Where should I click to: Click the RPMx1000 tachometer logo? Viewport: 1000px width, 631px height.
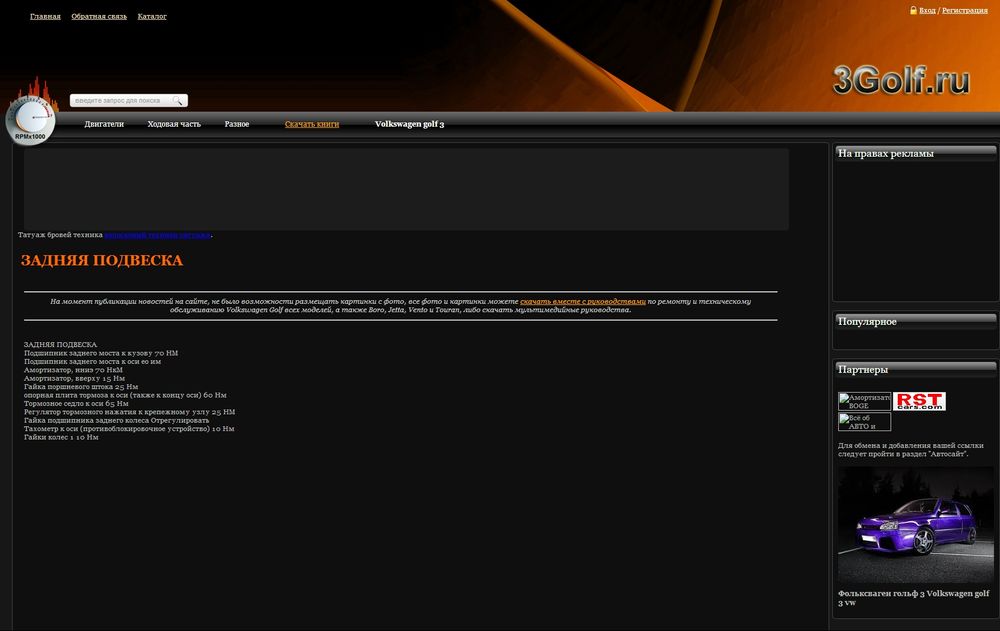pyautogui.click(x=31, y=120)
